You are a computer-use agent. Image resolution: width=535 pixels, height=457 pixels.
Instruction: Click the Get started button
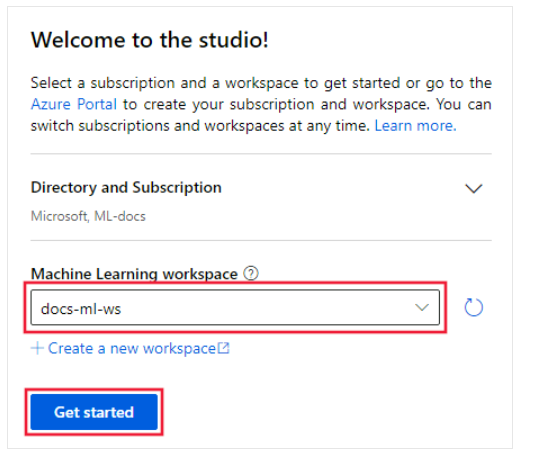click(x=94, y=412)
